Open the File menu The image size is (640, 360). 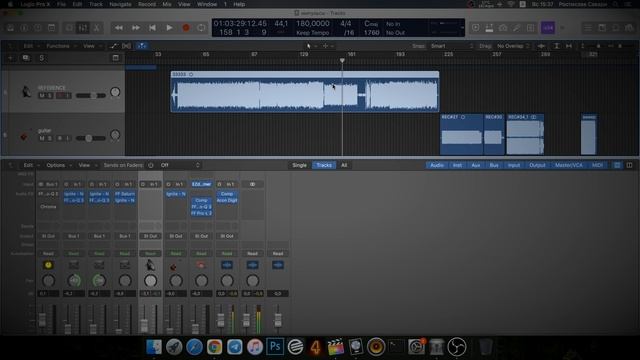[61, 4]
